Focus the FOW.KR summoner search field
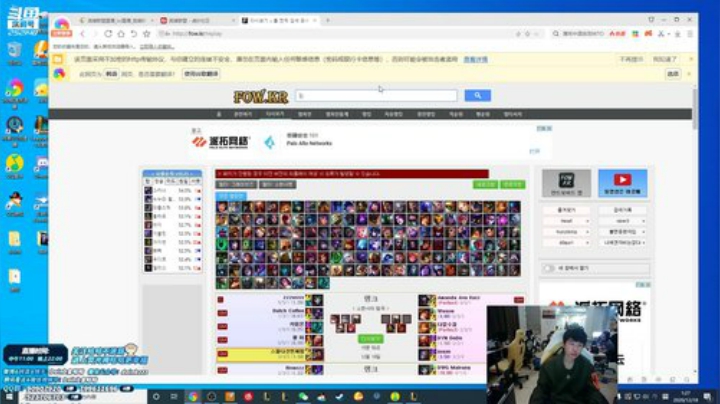This screenshot has width=720, height=404. pyautogui.click(x=376, y=95)
